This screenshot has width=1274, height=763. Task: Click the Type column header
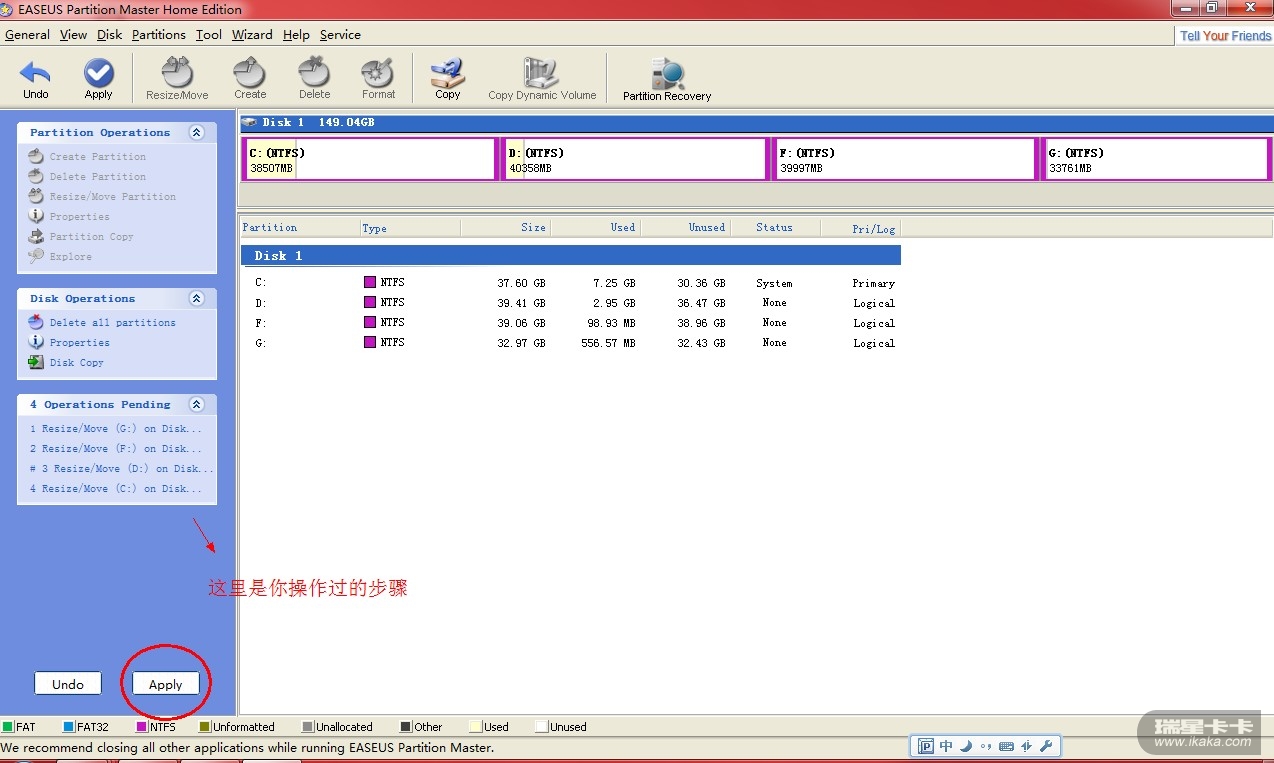tap(410, 228)
